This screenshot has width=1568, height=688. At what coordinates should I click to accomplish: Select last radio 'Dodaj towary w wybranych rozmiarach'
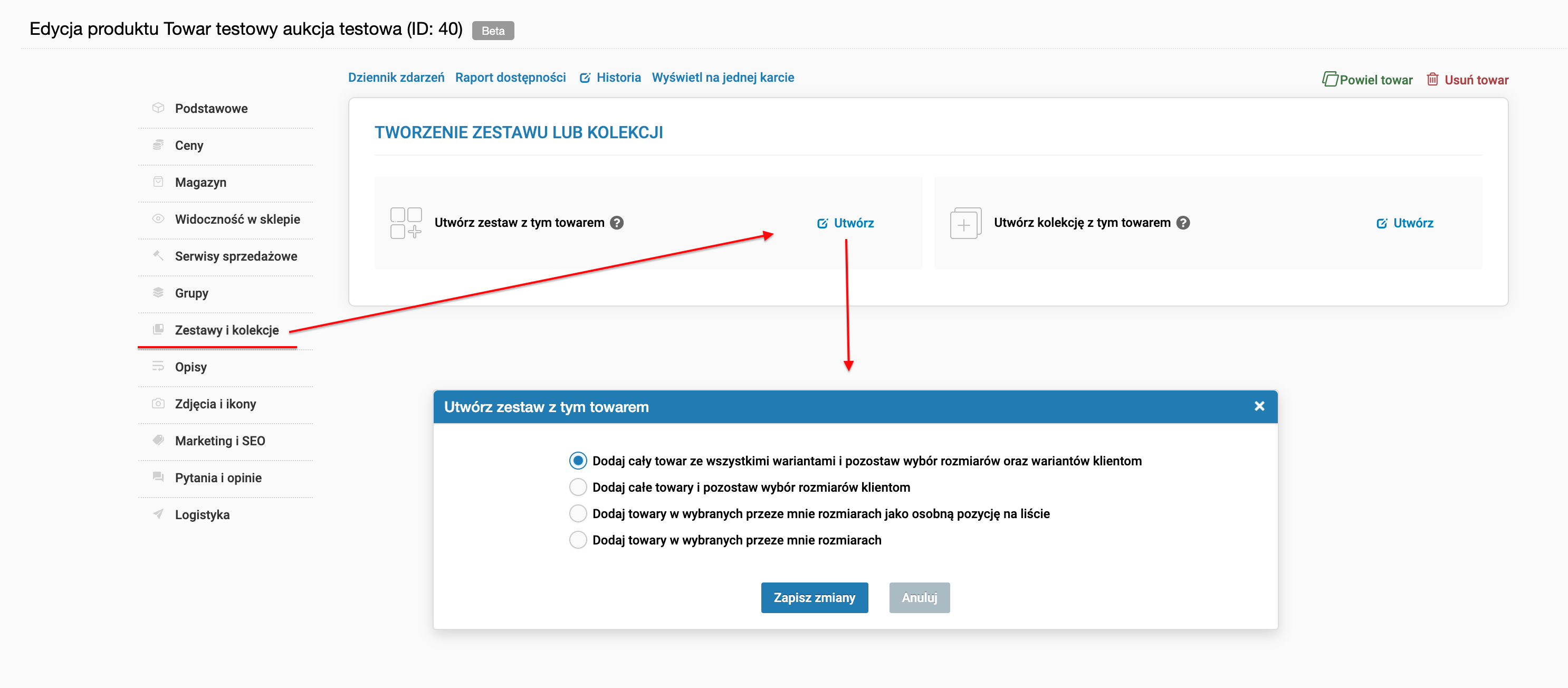pos(578,540)
